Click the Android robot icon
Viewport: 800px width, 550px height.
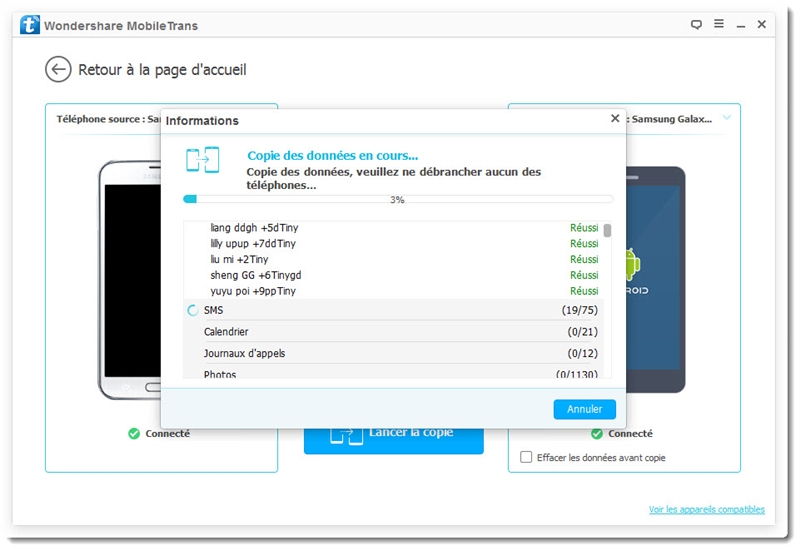tap(633, 264)
